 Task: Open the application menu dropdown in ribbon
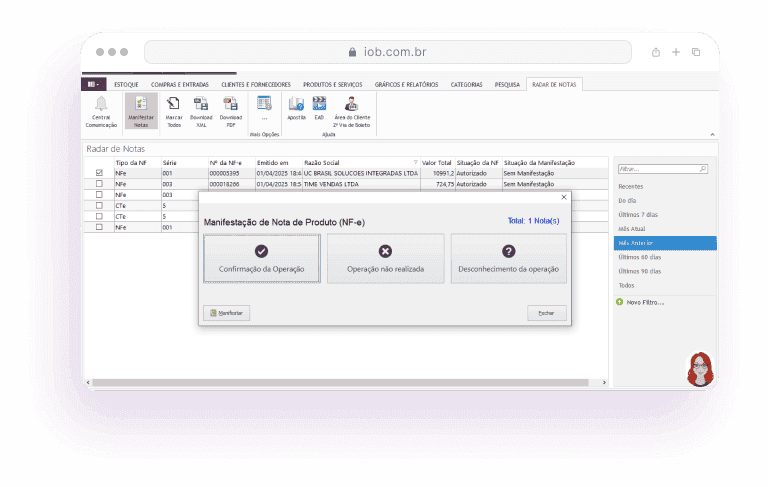coord(93,85)
